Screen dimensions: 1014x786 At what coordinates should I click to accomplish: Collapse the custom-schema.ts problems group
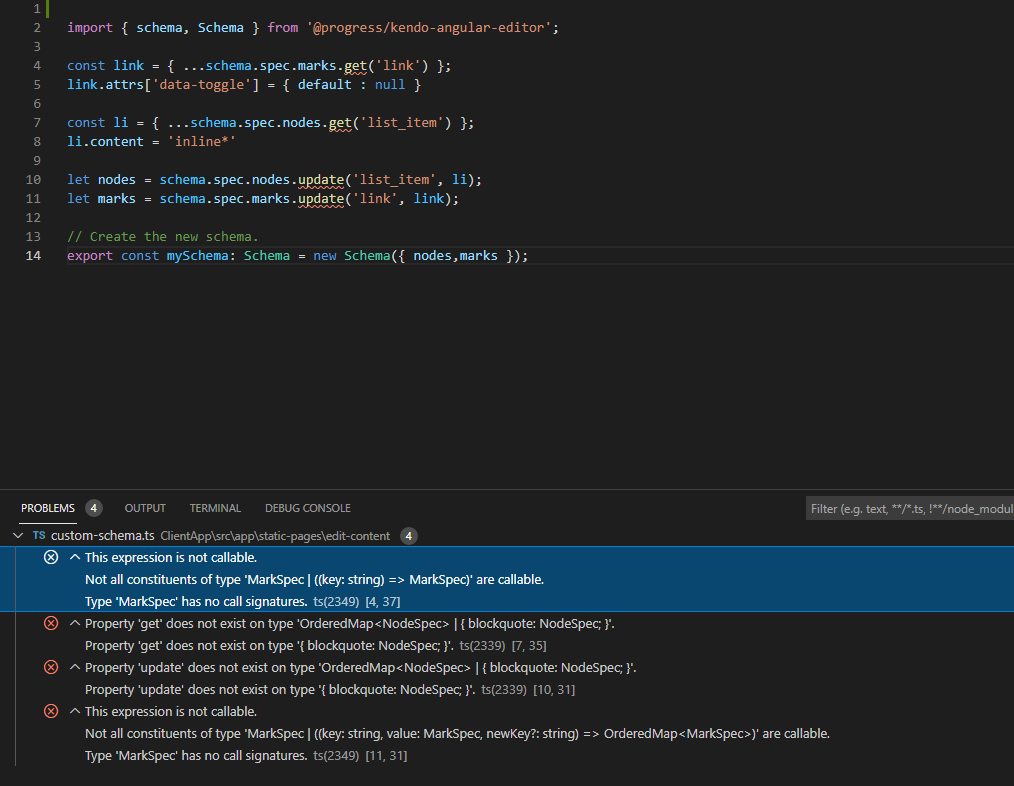click(17, 536)
